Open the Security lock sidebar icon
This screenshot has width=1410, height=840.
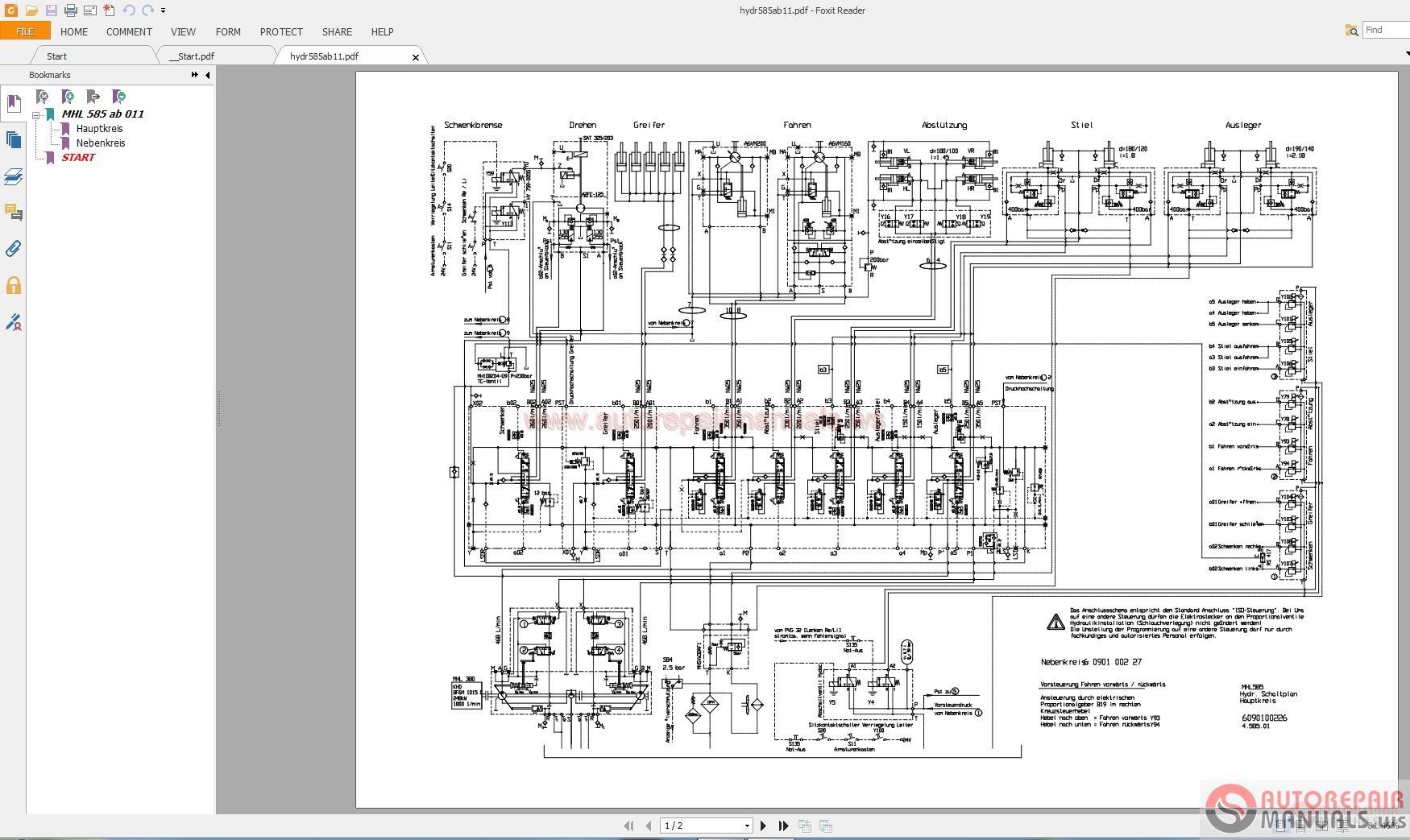coord(13,285)
